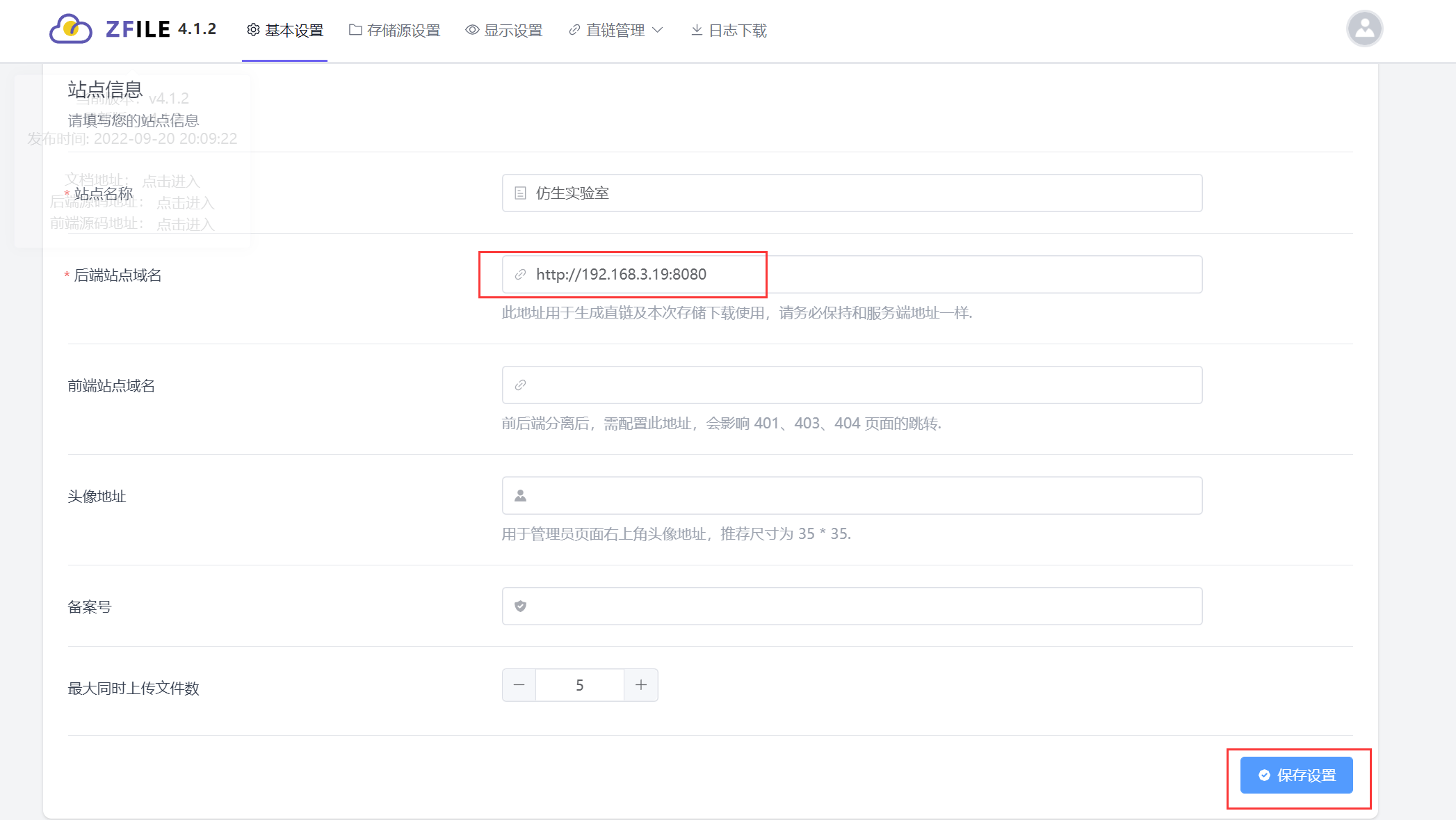Screen dimensions: 1456x820
Task: Click the document icon in 站点名称 field
Action: [x=520, y=193]
